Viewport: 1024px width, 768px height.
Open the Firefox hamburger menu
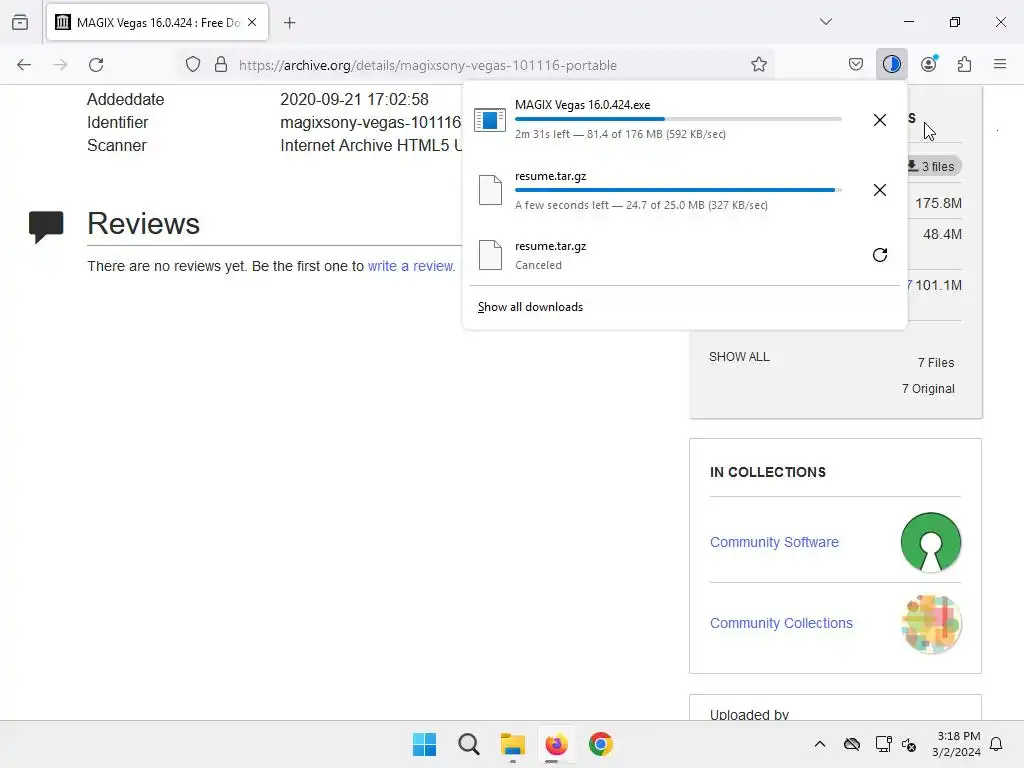coord(1000,64)
